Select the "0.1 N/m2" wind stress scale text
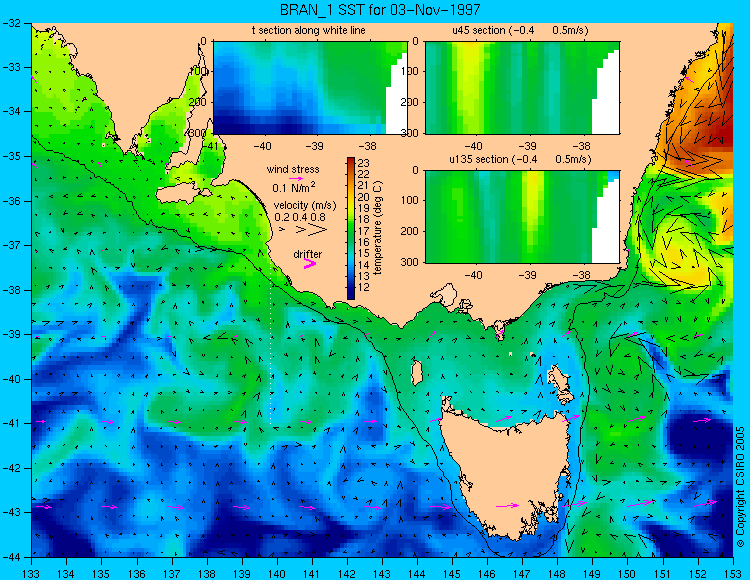The width and height of the screenshot is (750, 580). click(x=294, y=187)
